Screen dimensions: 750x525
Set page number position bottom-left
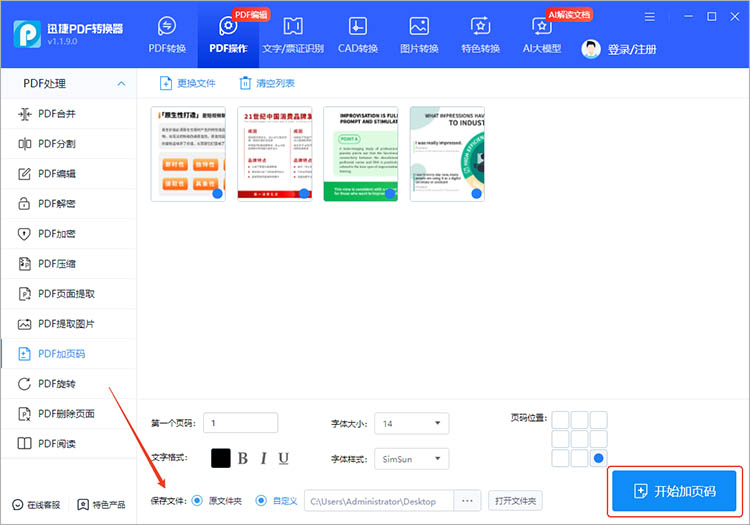pyautogui.click(x=560, y=458)
